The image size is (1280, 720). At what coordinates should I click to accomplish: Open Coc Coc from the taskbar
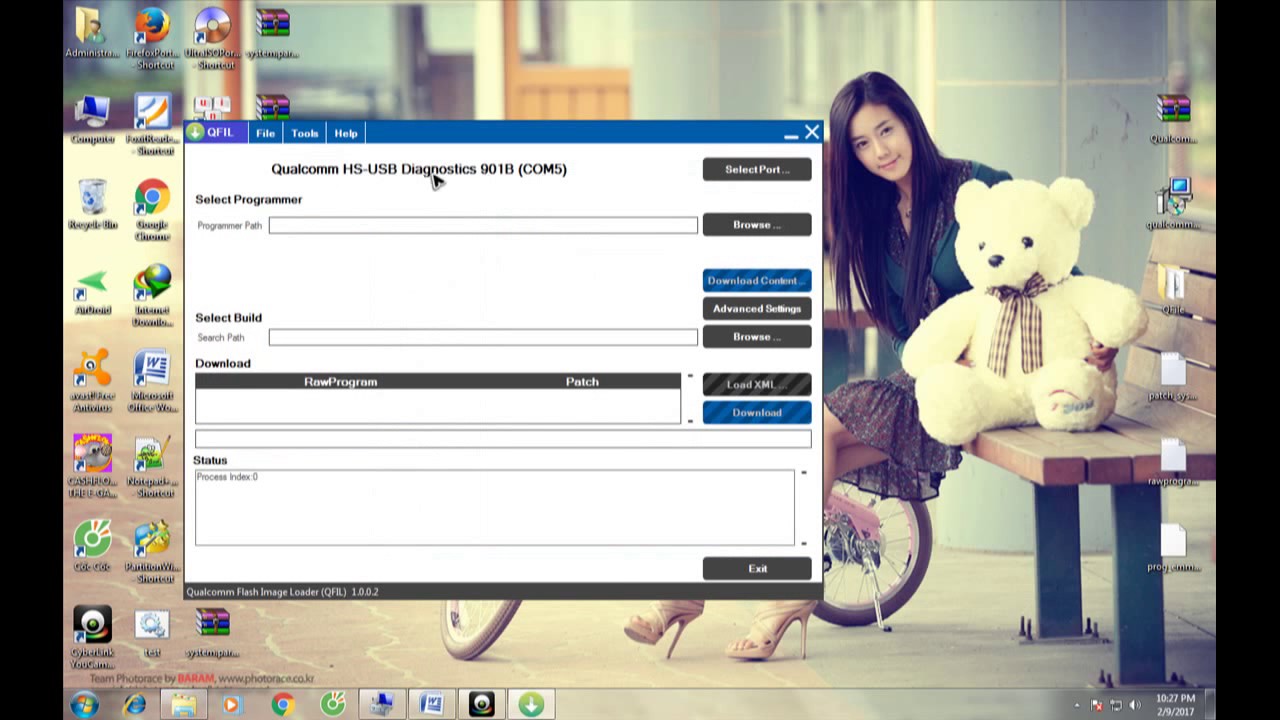(x=332, y=705)
